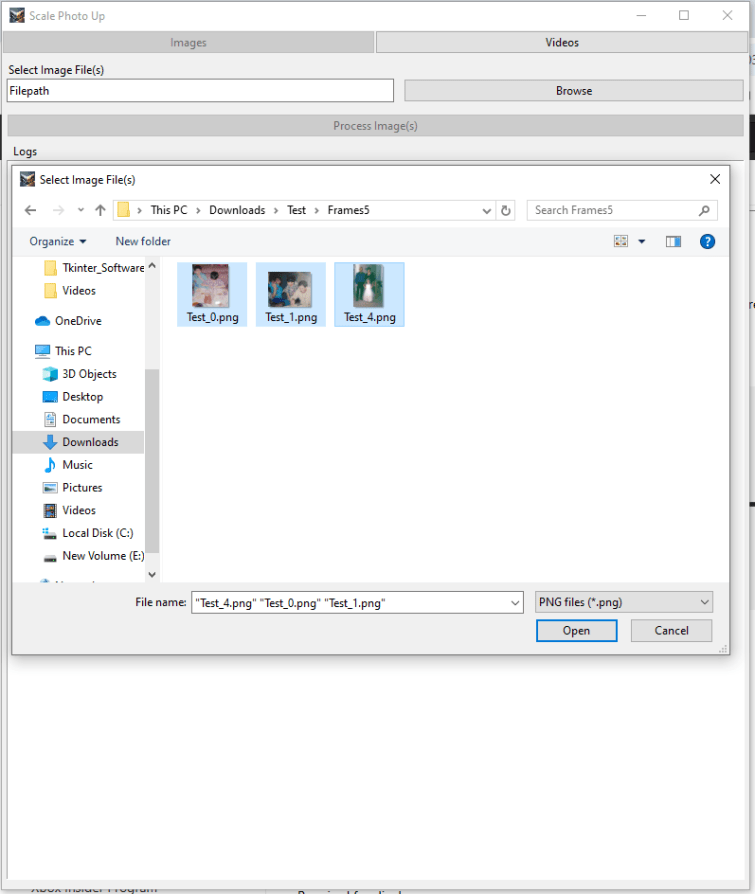Refresh the Frames5 folder view

pos(506,210)
